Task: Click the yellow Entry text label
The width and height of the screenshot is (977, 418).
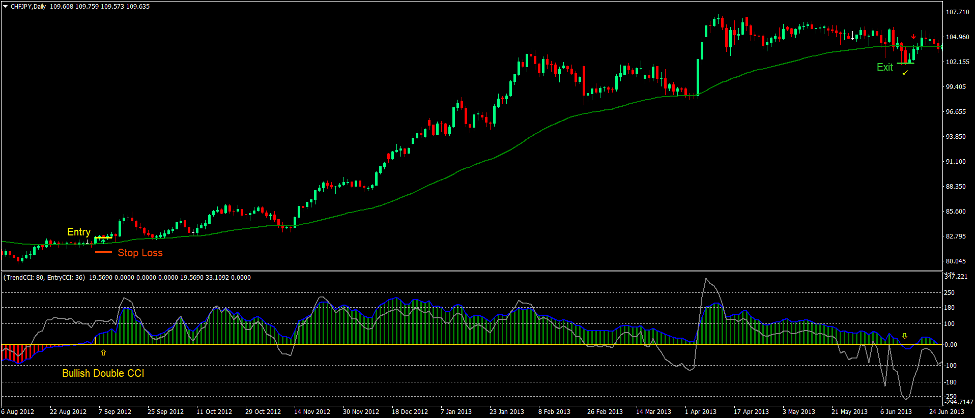Action: point(78,232)
